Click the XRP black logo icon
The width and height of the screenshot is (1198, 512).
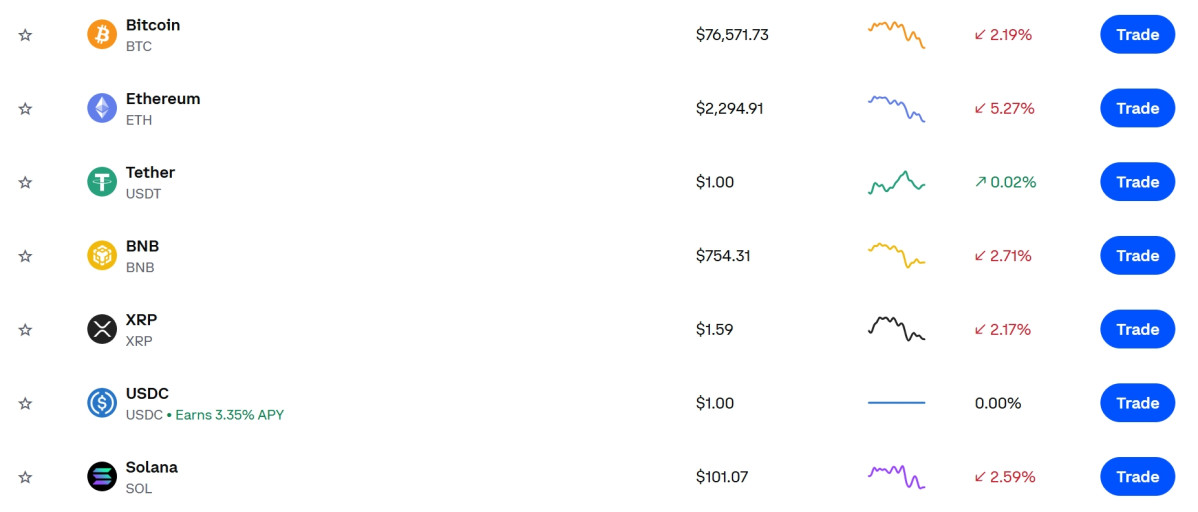click(x=102, y=329)
